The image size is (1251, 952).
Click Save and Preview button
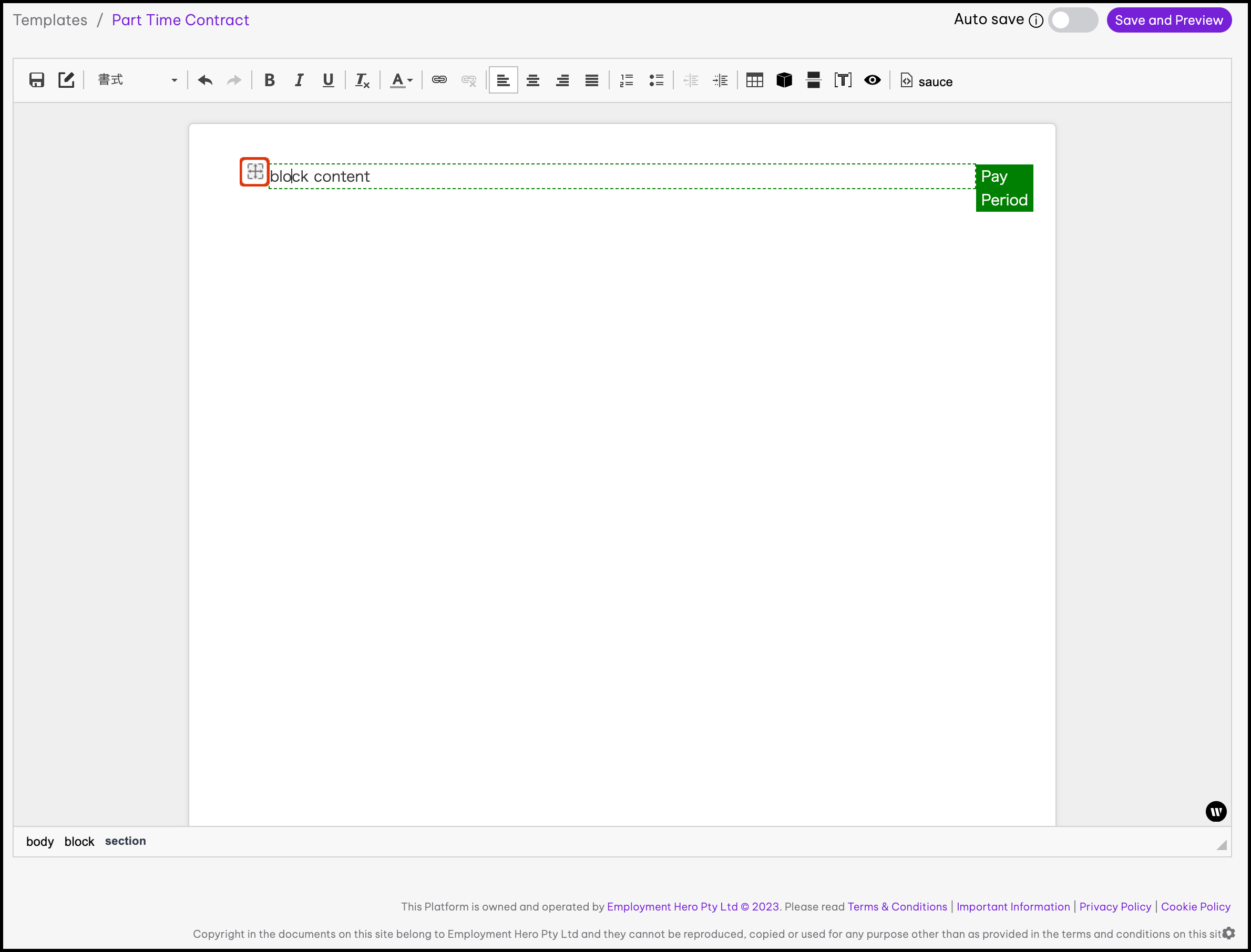[1169, 20]
